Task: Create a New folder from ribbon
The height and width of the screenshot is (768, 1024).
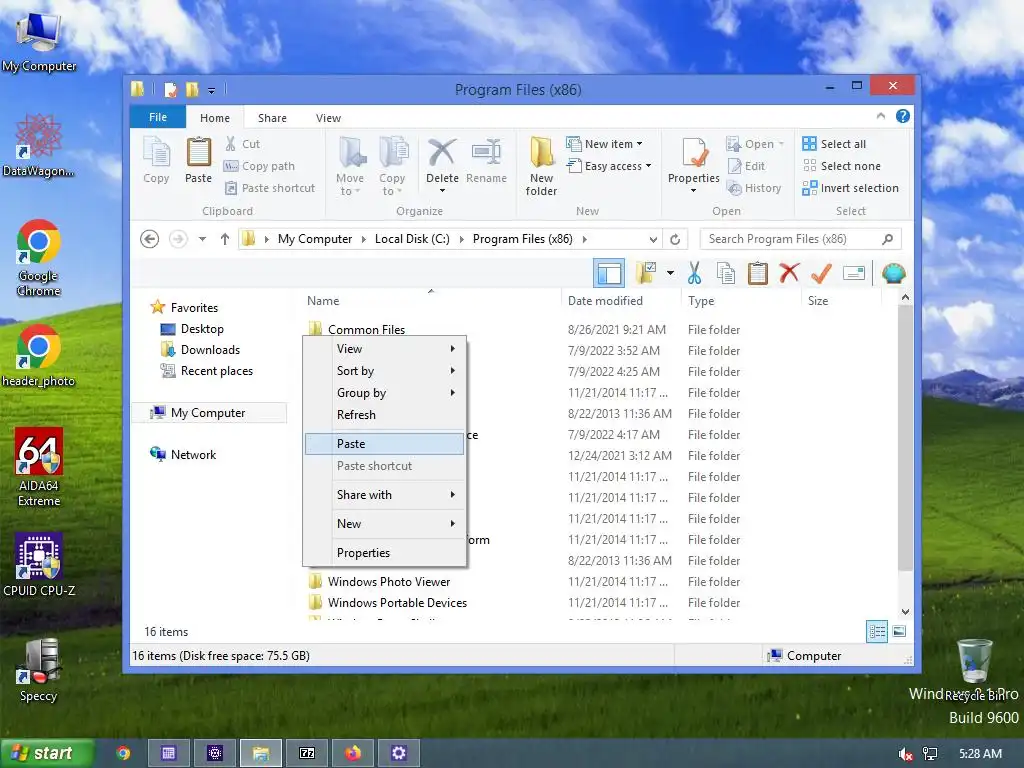Action: [x=541, y=166]
